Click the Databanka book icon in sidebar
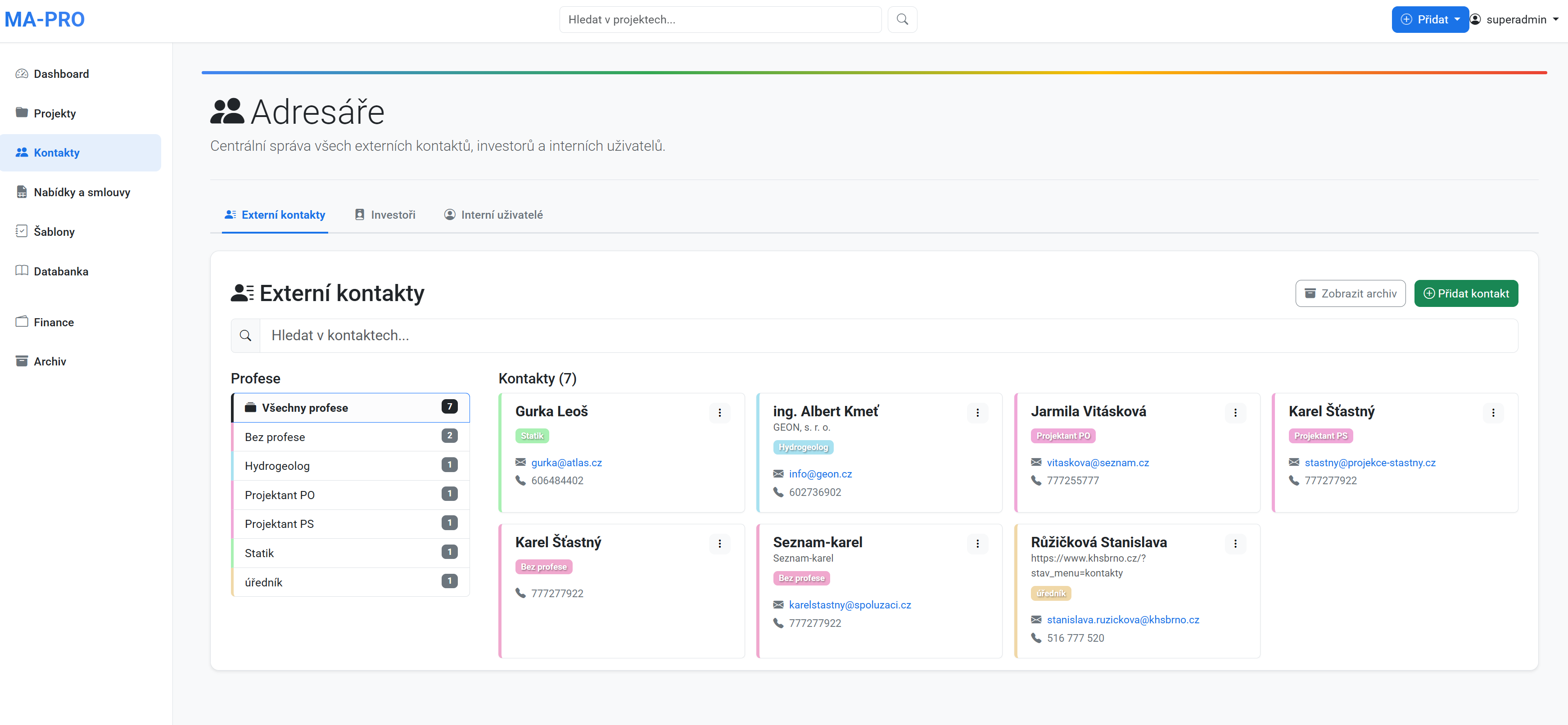 [x=22, y=271]
